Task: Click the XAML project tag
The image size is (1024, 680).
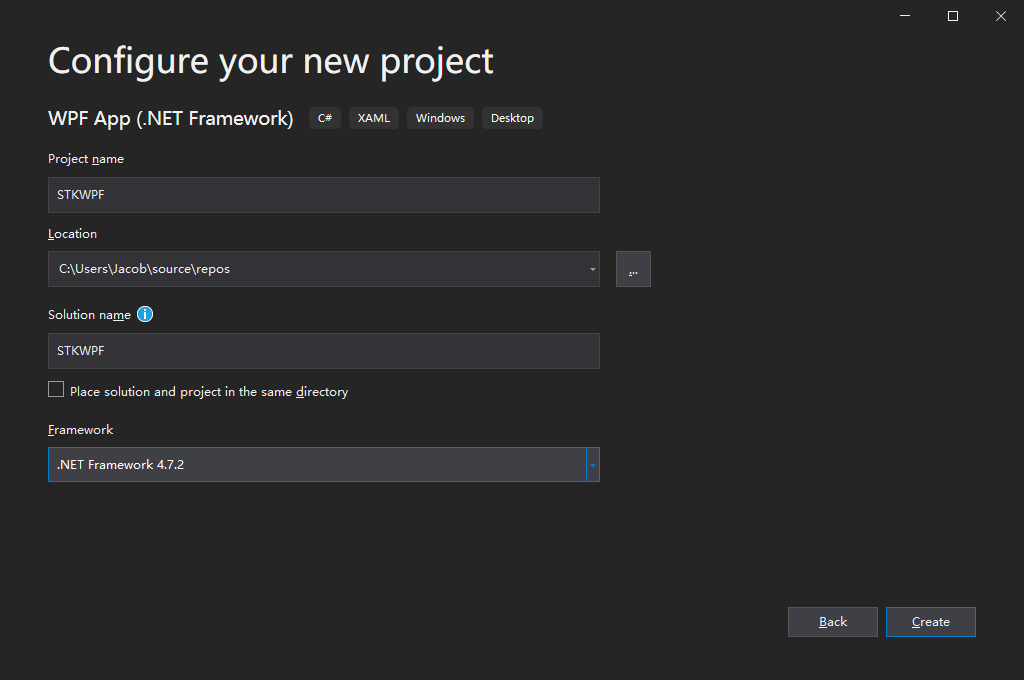Action: pyautogui.click(x=373, y=118)
